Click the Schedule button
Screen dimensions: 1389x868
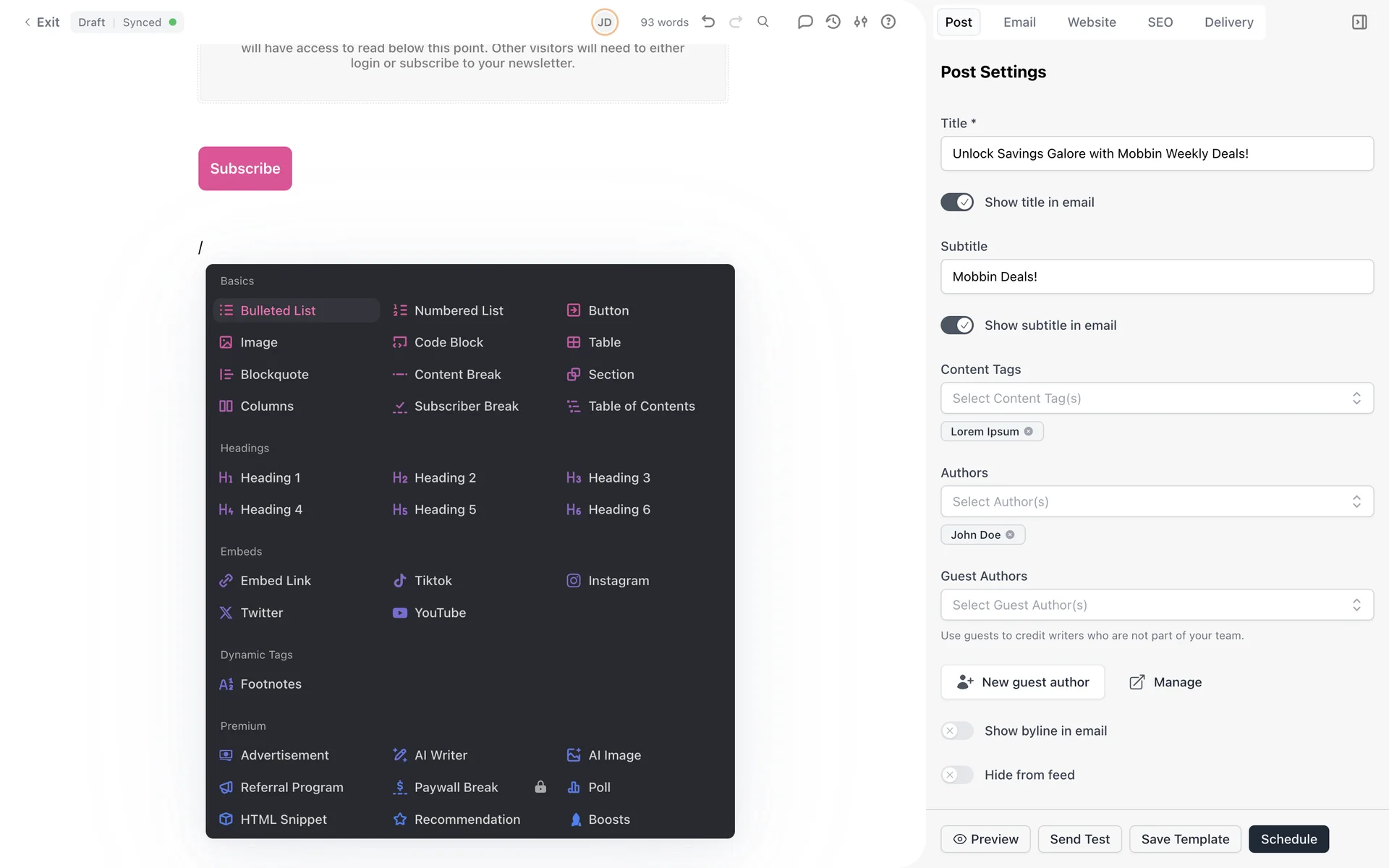pyautogui.click(x=1288, y=839)
